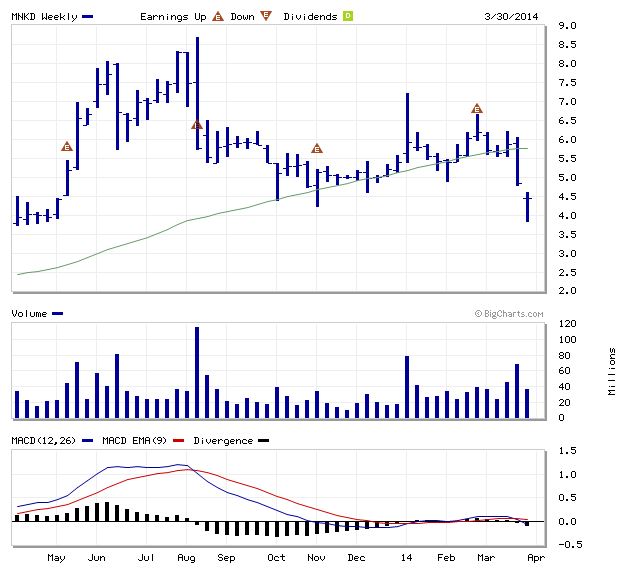Select the earnings marker on the chart near November

coord(317,149)
